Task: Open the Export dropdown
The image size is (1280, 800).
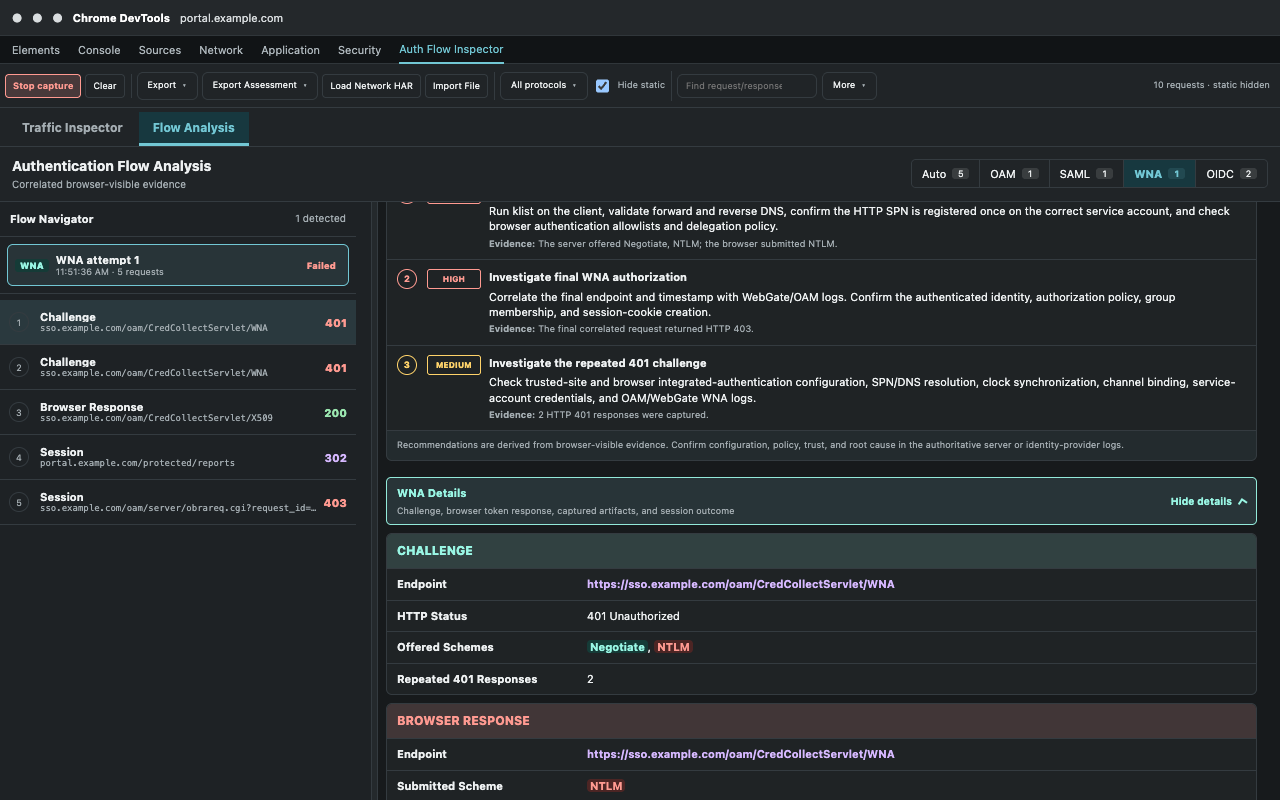Action: click(167, 86)
